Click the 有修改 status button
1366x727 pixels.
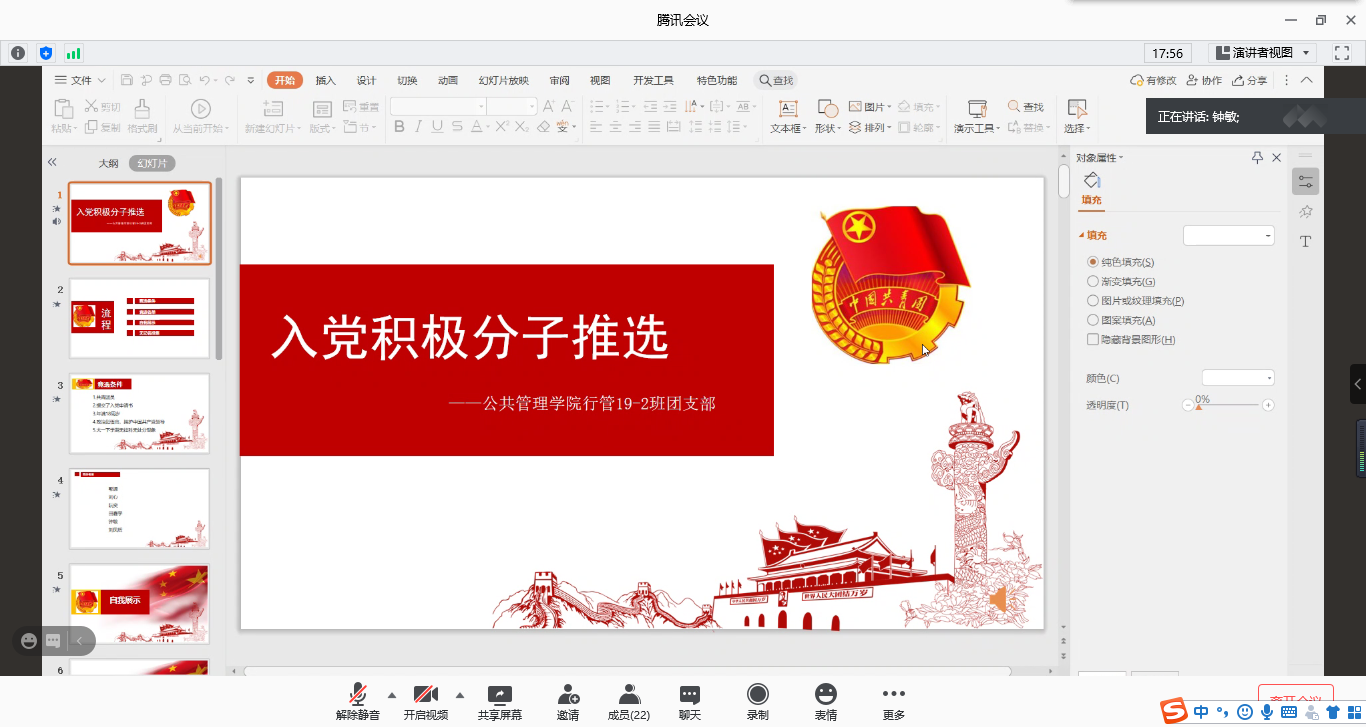pos(1153,81)
